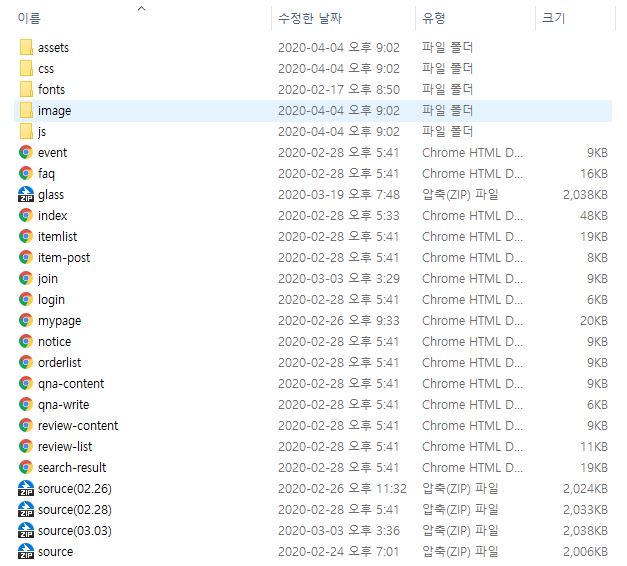Viewport: 627px width, 566px height.
Task: Click the Chrome icon next to review-list
Action: point(26,446)
